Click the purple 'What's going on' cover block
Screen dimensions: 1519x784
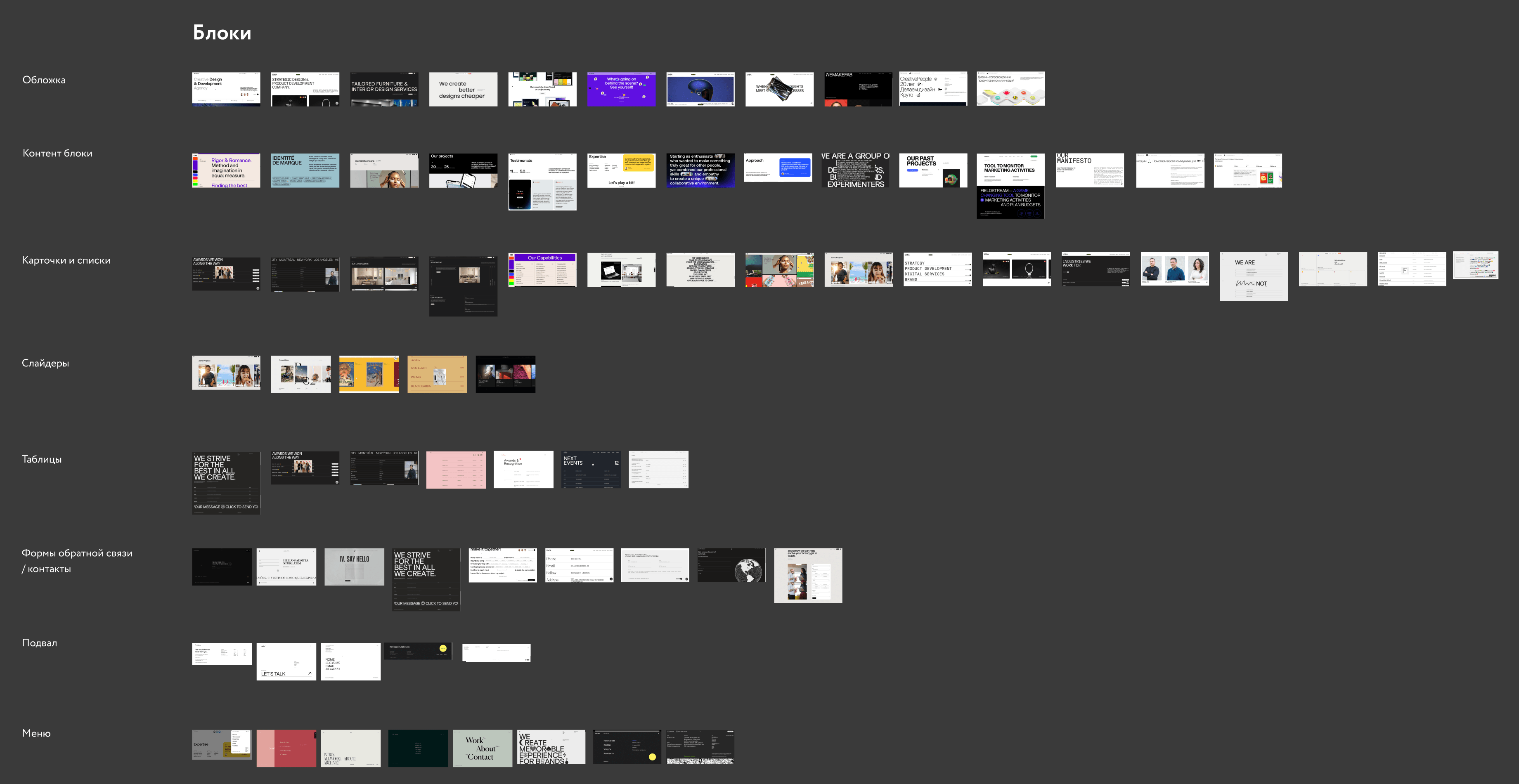(621, 90)
